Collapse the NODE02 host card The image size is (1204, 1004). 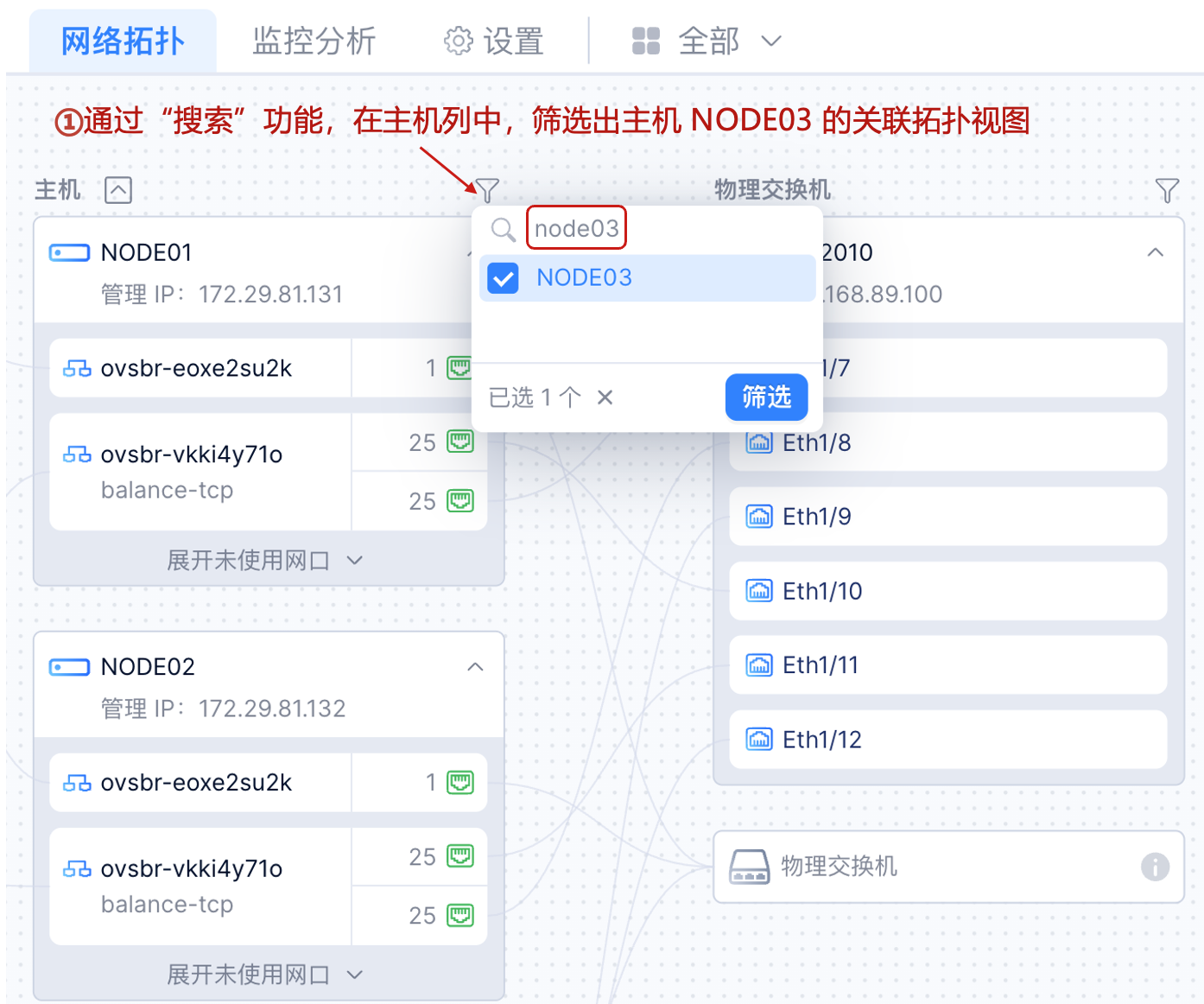pos(475,667)
